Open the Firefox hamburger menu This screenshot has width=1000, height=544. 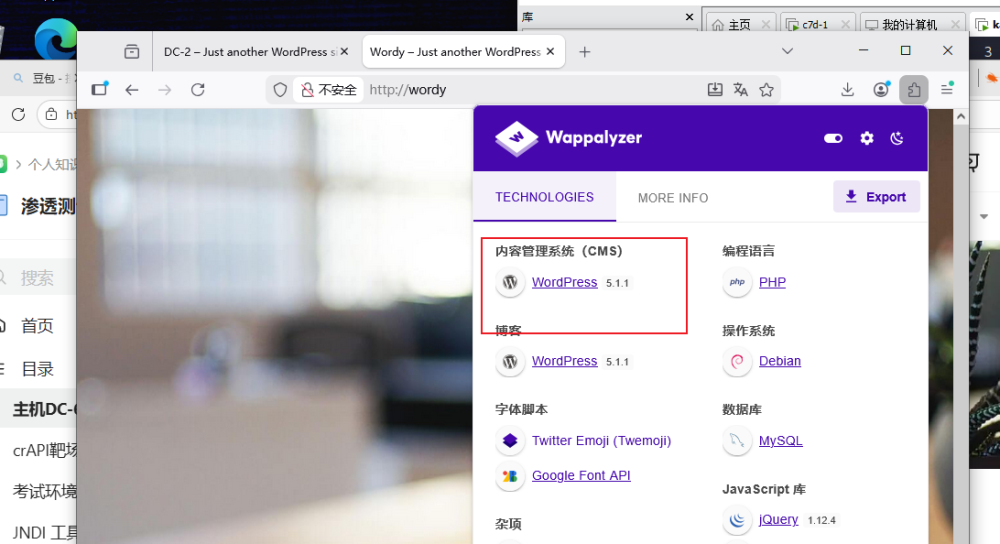(947, 90)
